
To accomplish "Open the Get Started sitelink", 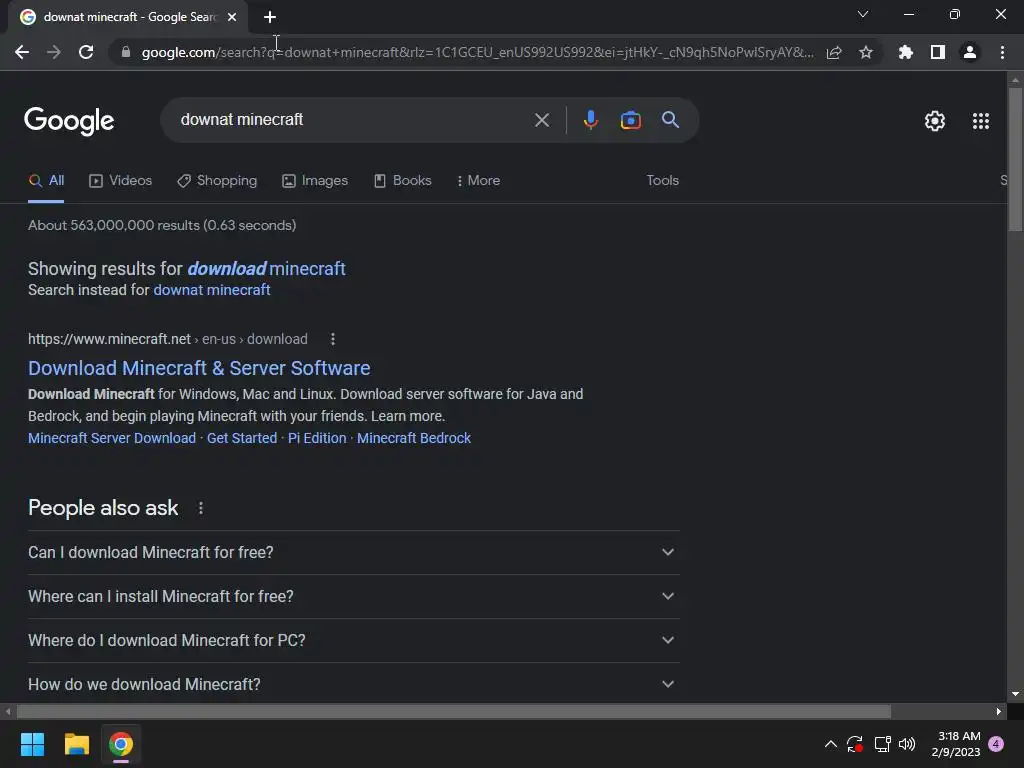I will click(x=242, y=438).
